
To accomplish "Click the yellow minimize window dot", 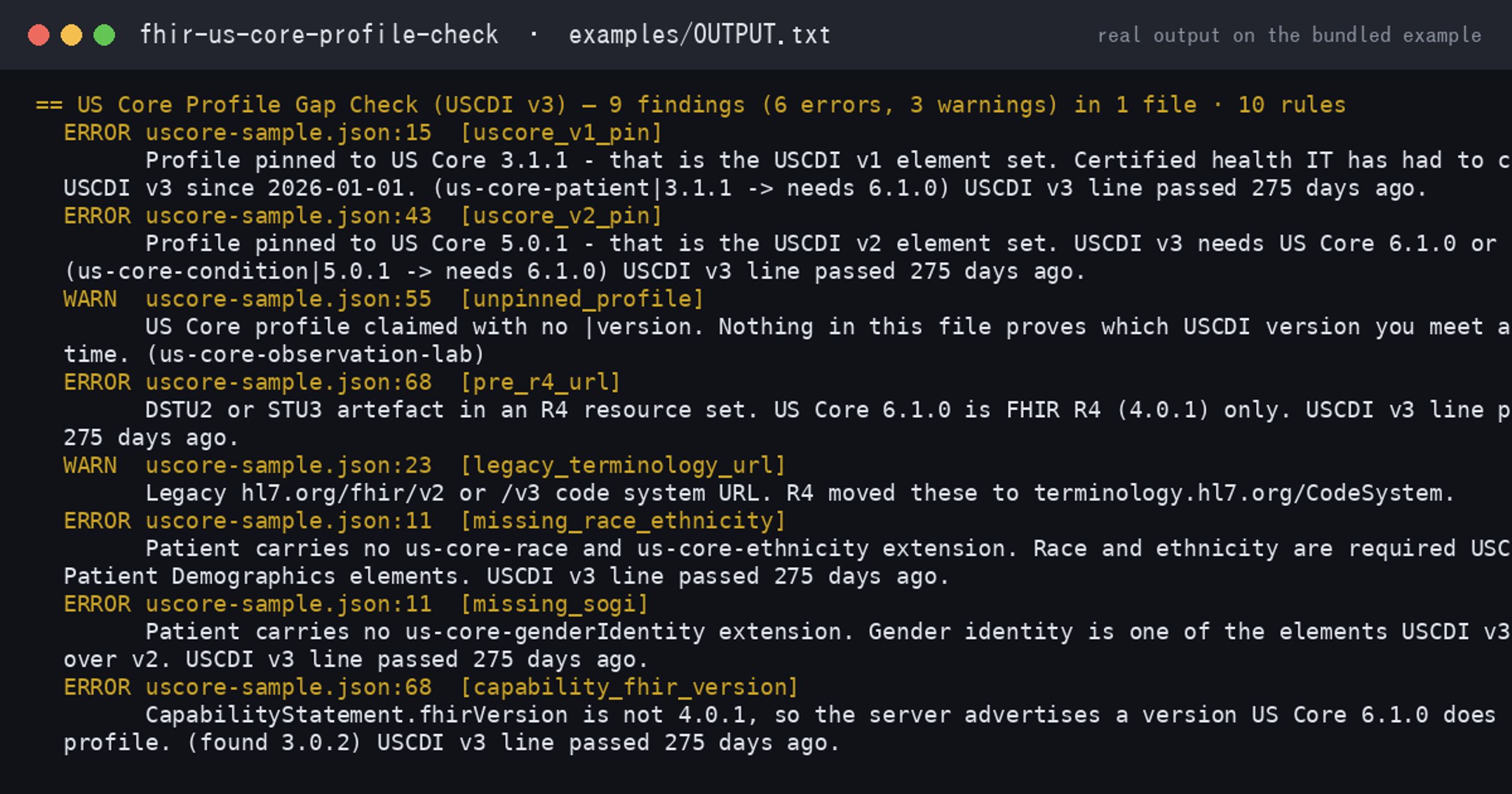I will click(x=71, y=35).
